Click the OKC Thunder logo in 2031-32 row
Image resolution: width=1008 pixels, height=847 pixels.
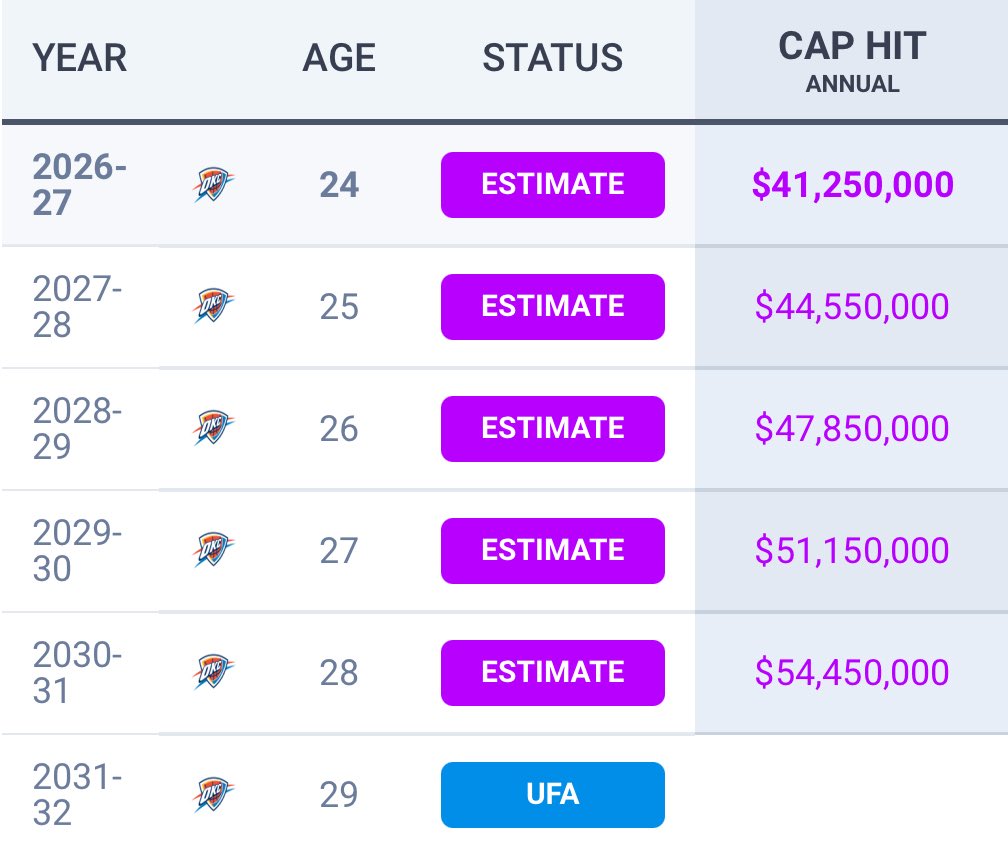click(213, 795)
